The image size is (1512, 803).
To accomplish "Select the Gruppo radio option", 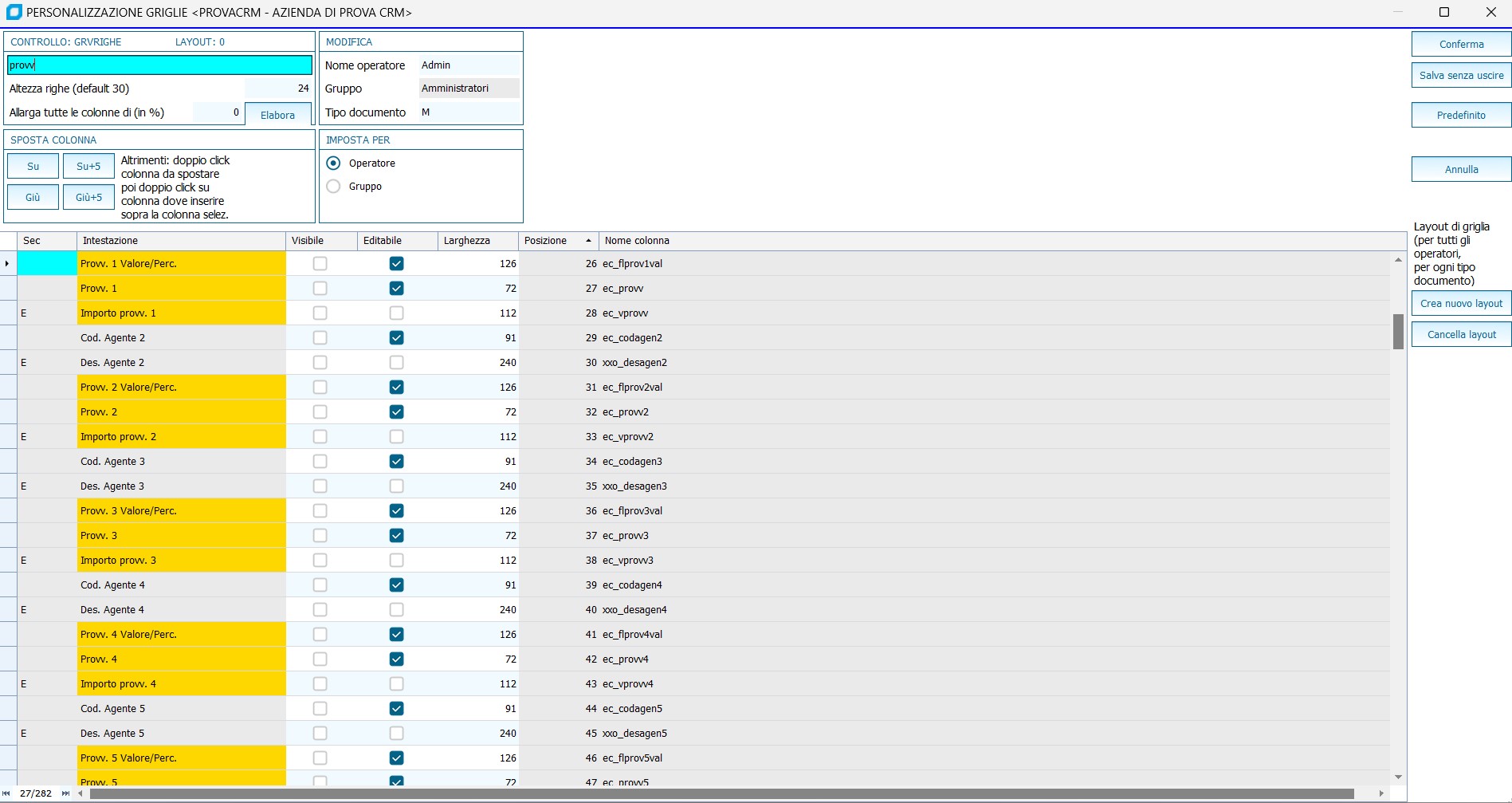I will pos(334,187).
